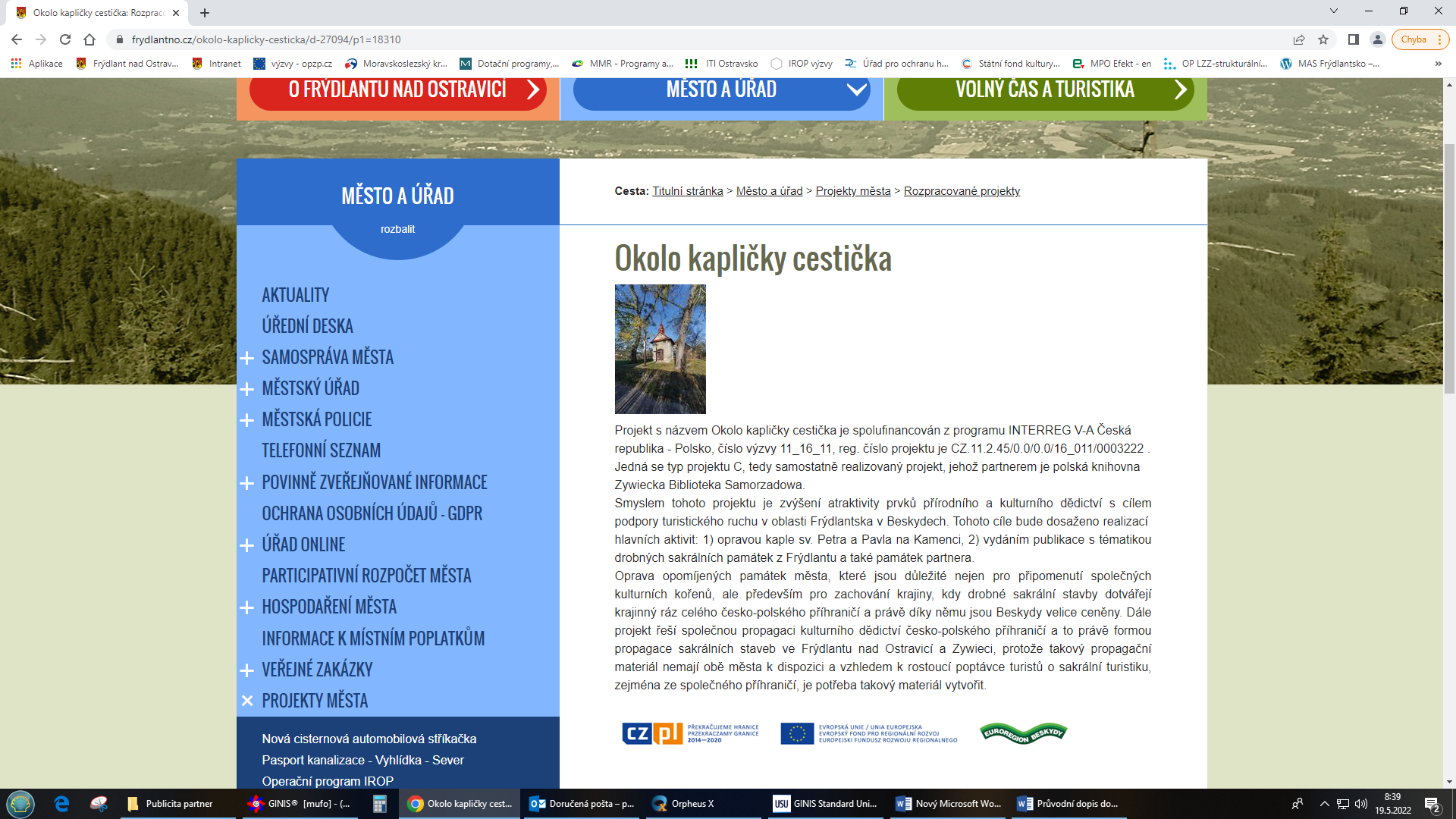Image resolution: width=1456 pixels, height=819 pixels.
Task: Open O Frýdlantu nad Ostravicí section
Action: 397,91
